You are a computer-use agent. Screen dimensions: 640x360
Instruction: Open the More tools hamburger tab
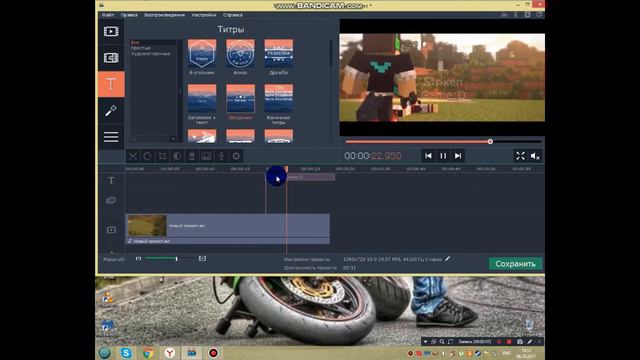point(111,137)
